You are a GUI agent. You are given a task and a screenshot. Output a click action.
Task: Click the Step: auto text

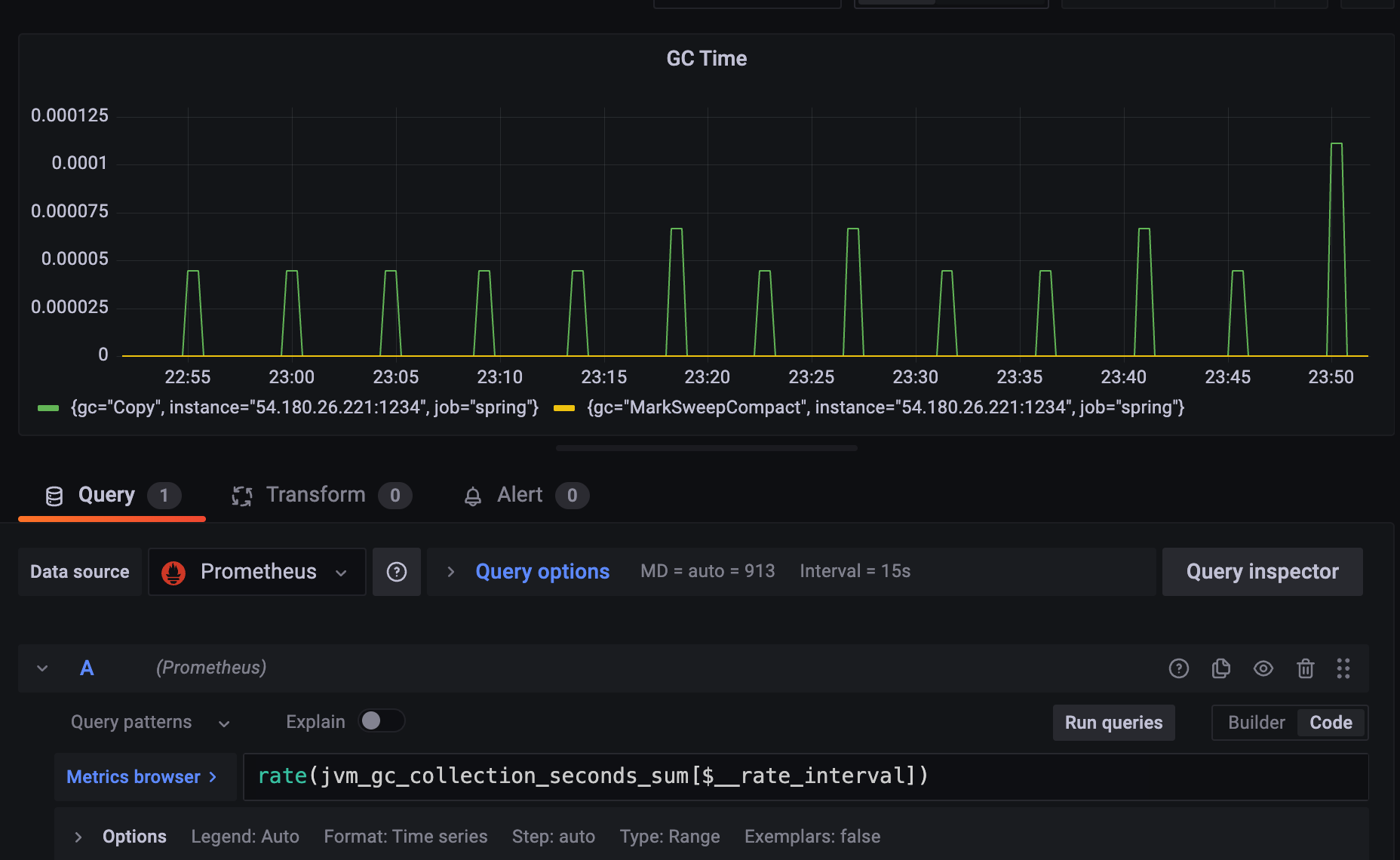554,837
